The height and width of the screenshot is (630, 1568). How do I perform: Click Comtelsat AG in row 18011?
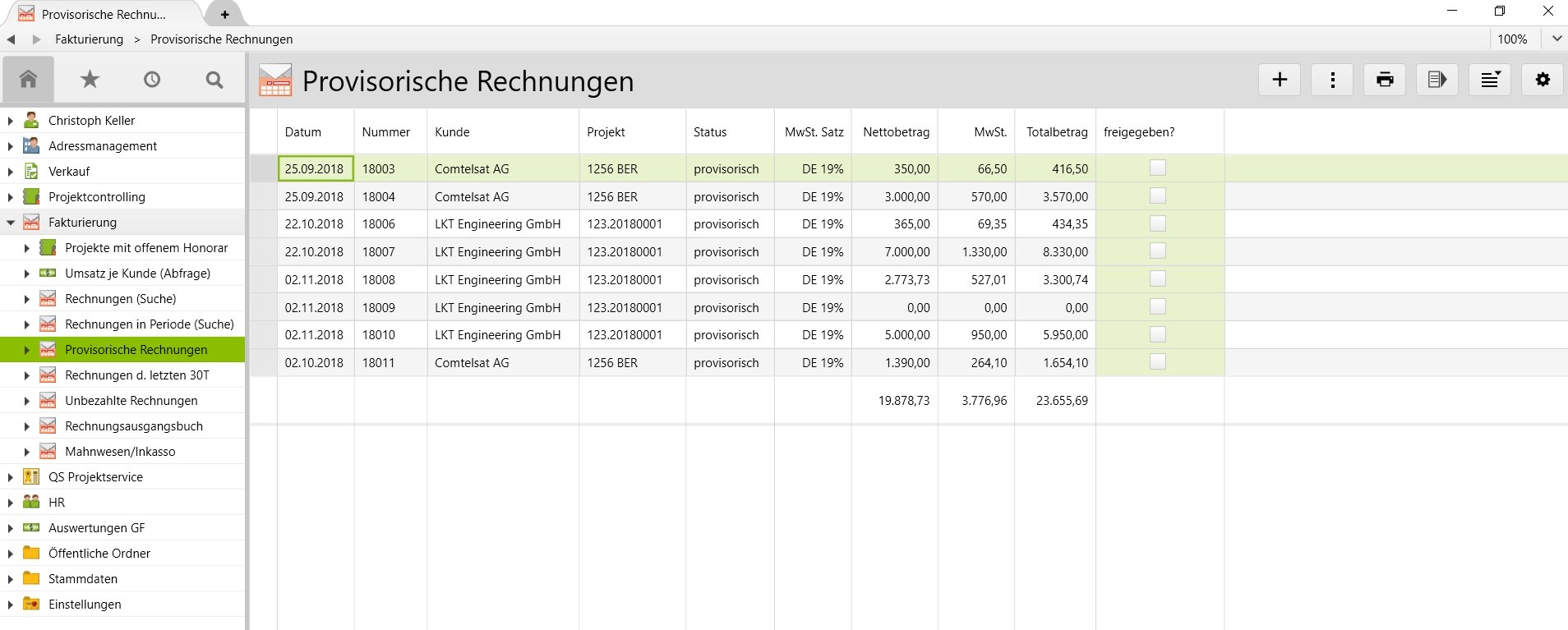[x=472, y=362]
